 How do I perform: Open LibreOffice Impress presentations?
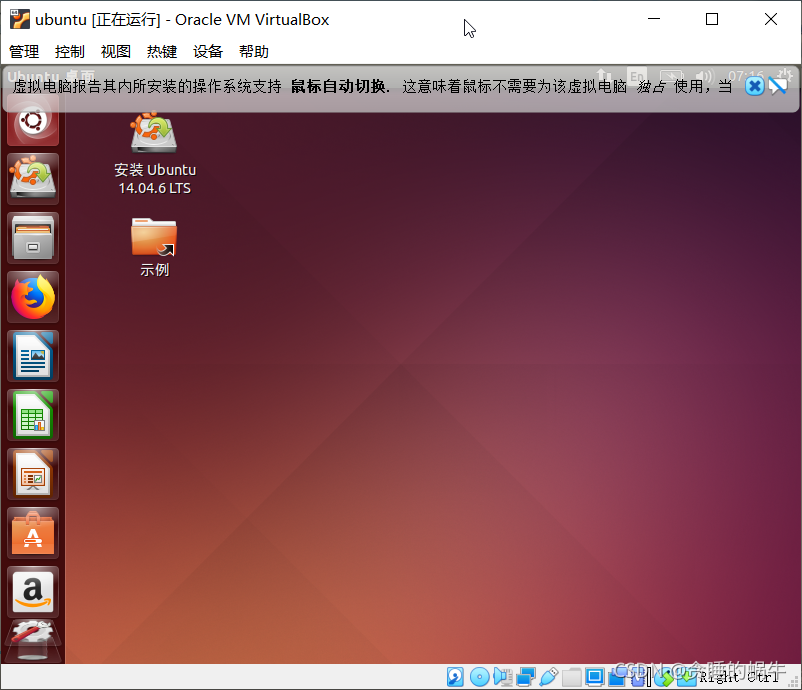point(33,474)
